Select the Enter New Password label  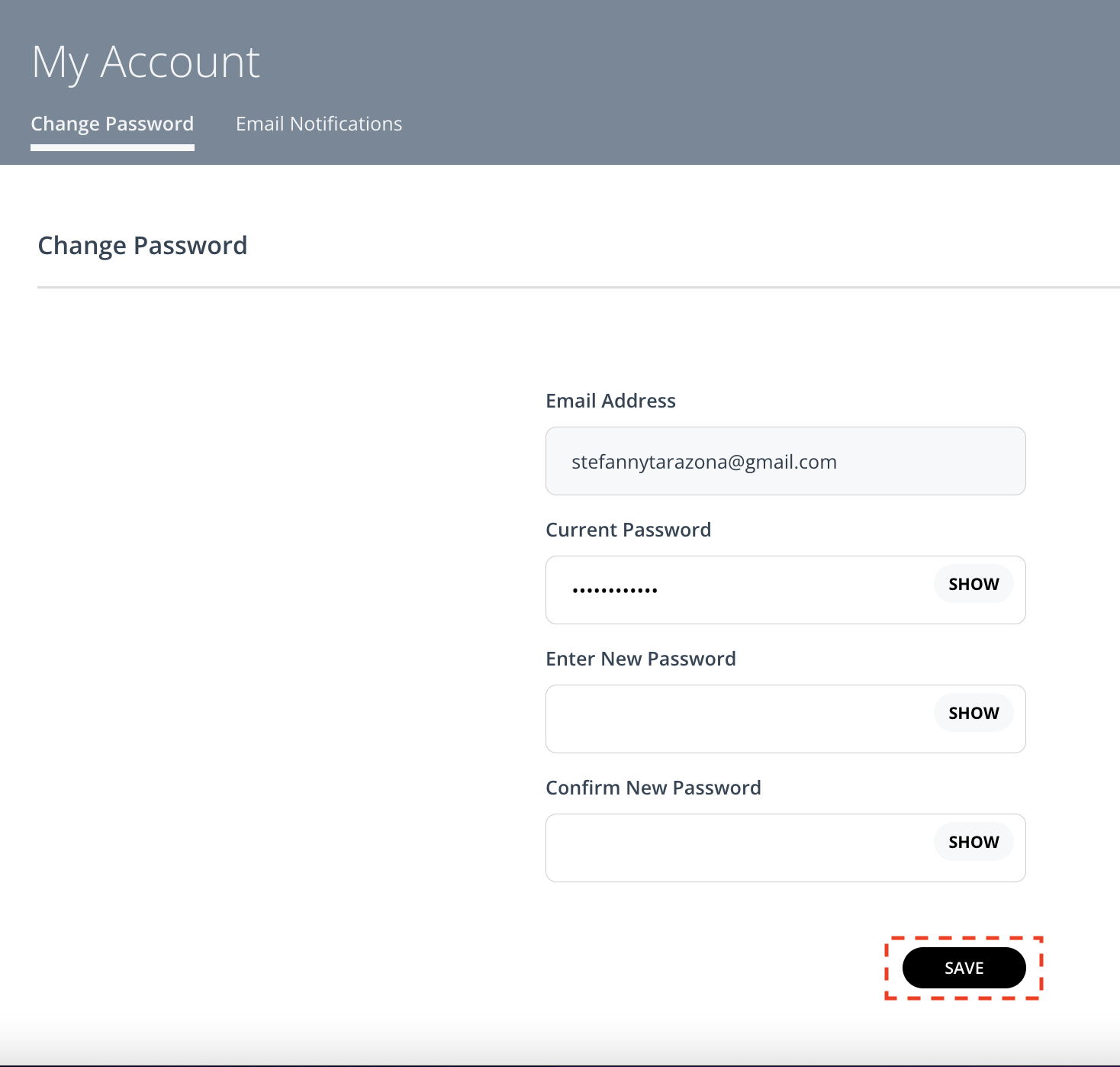coord(640,658)
